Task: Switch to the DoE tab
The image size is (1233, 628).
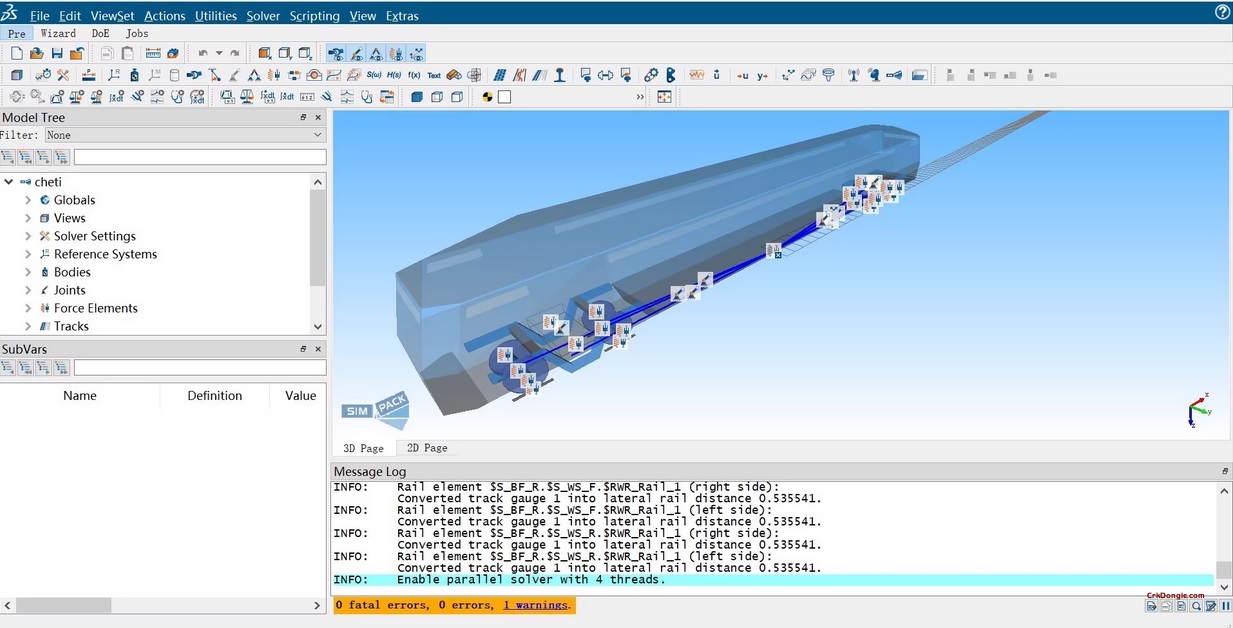Action: (101, 33)
